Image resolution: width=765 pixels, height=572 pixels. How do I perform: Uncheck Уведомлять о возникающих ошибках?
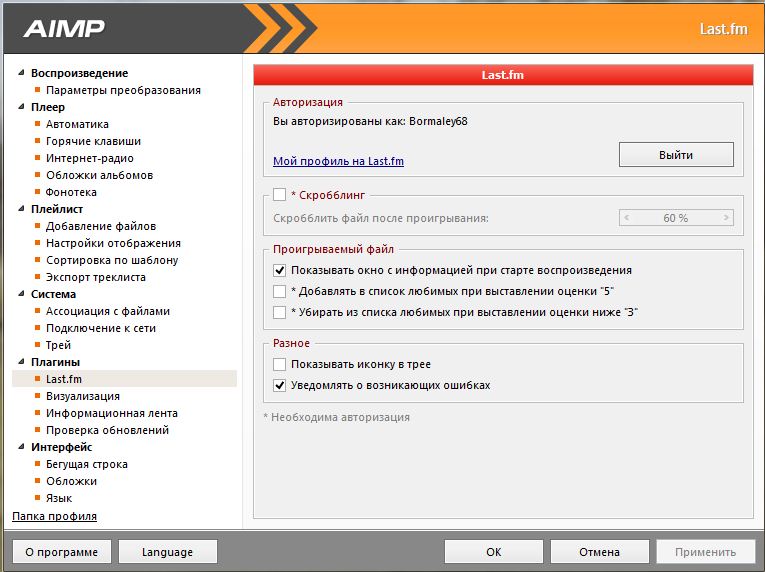[280, 385]
